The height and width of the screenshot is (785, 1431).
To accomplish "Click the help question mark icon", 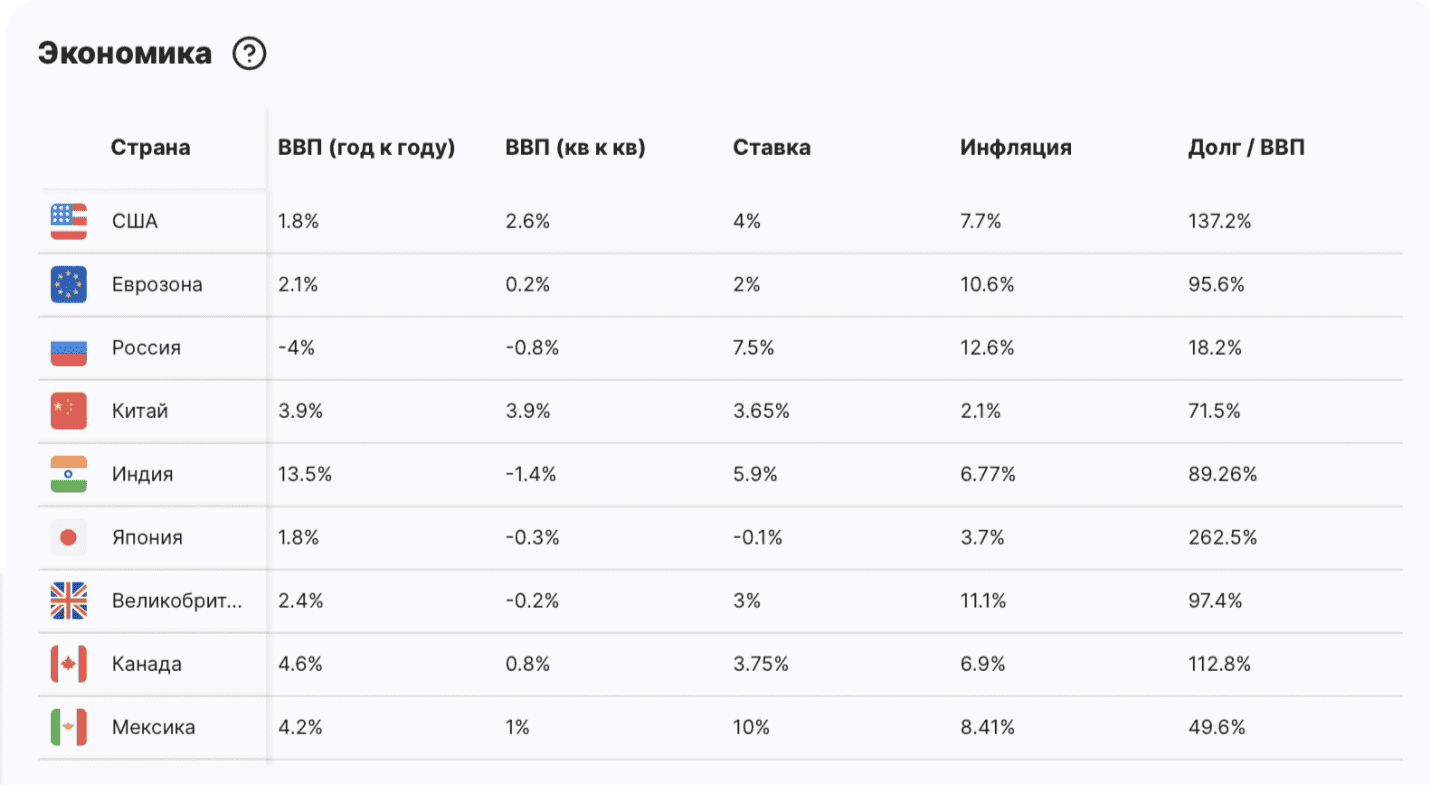I will point(249,54).
